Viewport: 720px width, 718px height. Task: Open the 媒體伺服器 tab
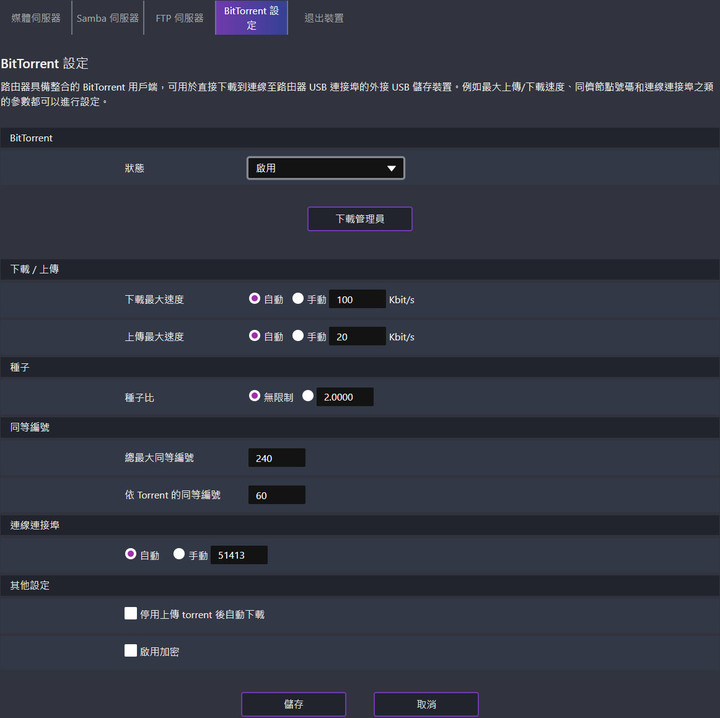coord(36,18)
